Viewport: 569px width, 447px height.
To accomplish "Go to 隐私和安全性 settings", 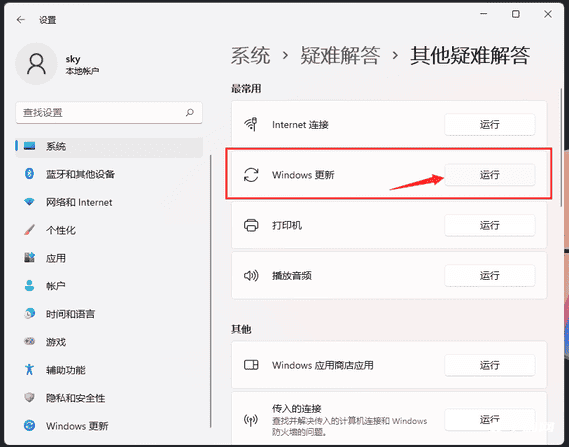I will (109, 398).
